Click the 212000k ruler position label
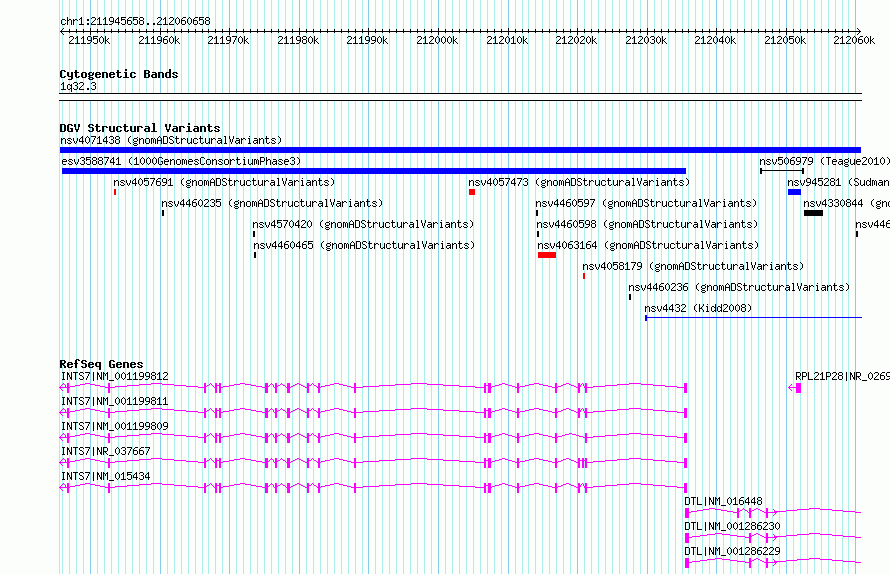 tap(437, 40)
